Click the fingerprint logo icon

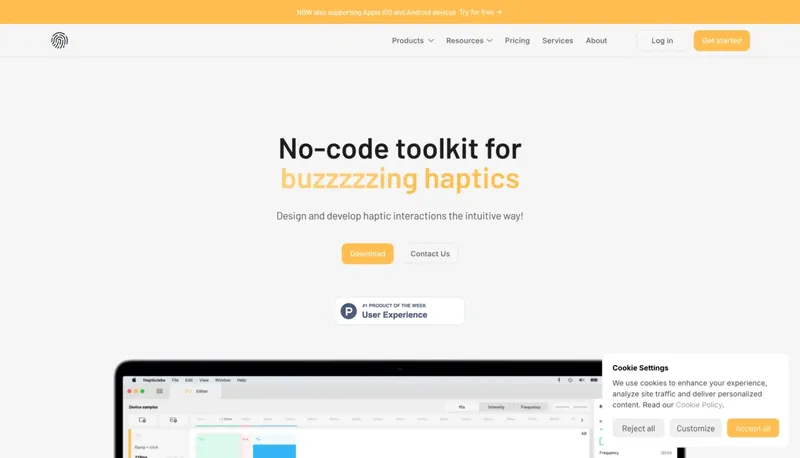tap(59, 40)
